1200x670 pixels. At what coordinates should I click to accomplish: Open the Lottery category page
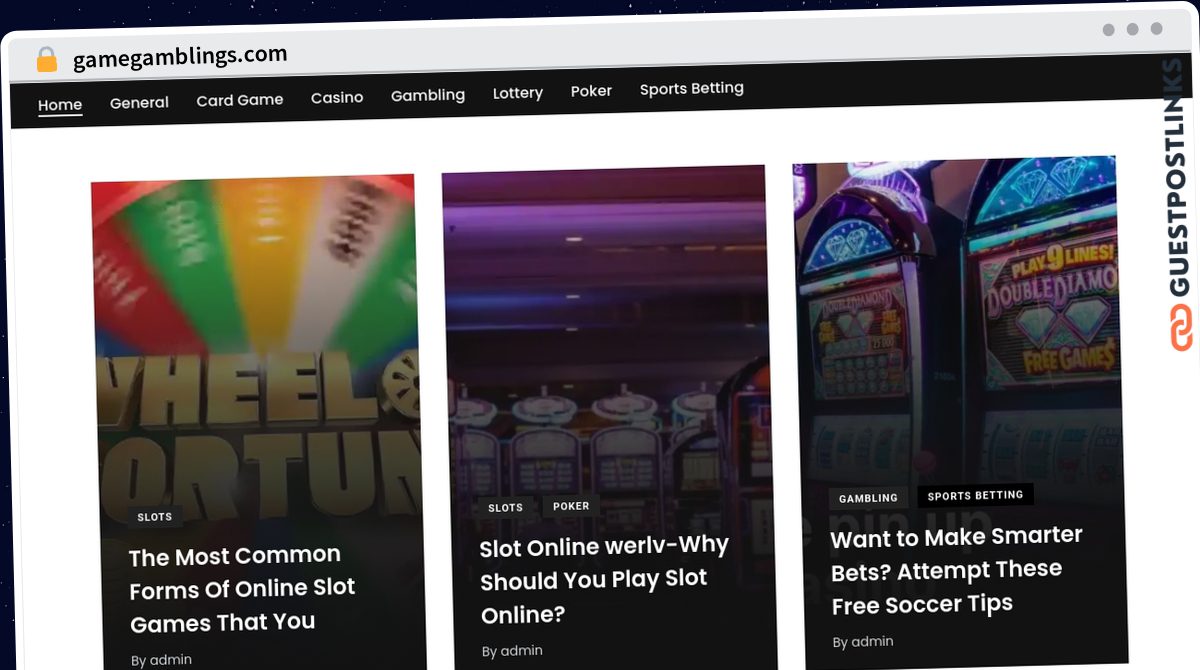tap(518, 93)
